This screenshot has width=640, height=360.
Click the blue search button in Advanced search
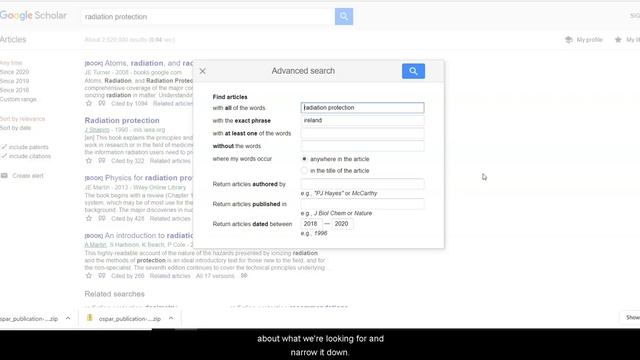pyautogui.click(x=413, y=71)
